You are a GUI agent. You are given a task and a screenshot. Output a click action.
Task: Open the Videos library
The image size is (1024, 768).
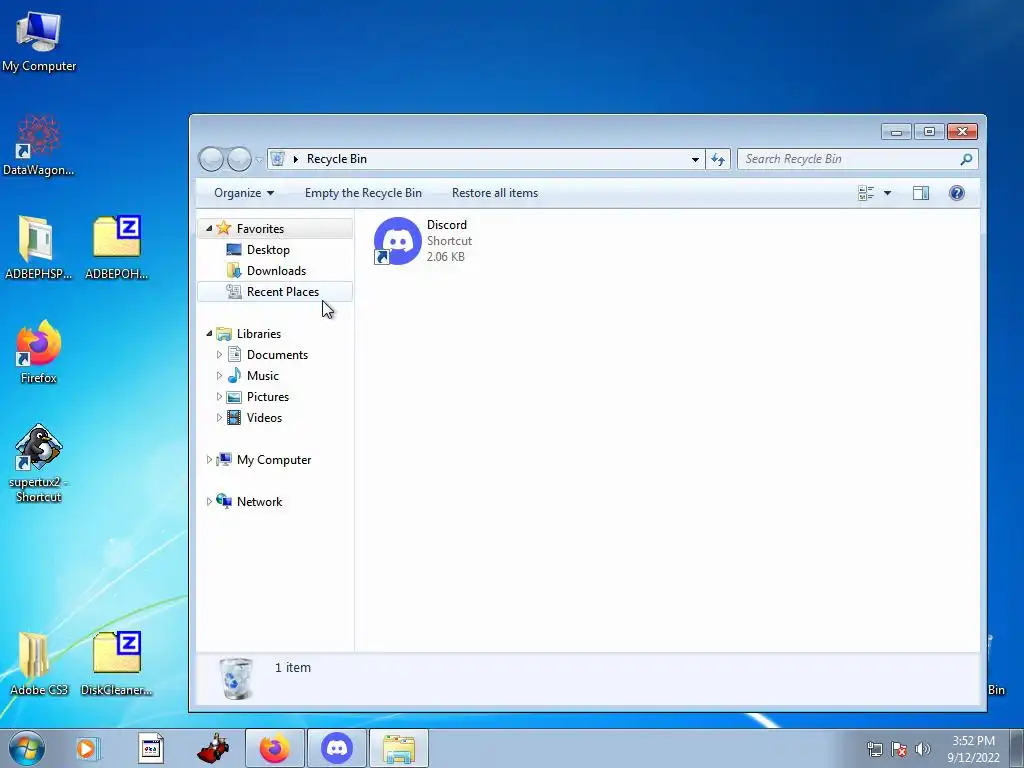click(264, 417)
